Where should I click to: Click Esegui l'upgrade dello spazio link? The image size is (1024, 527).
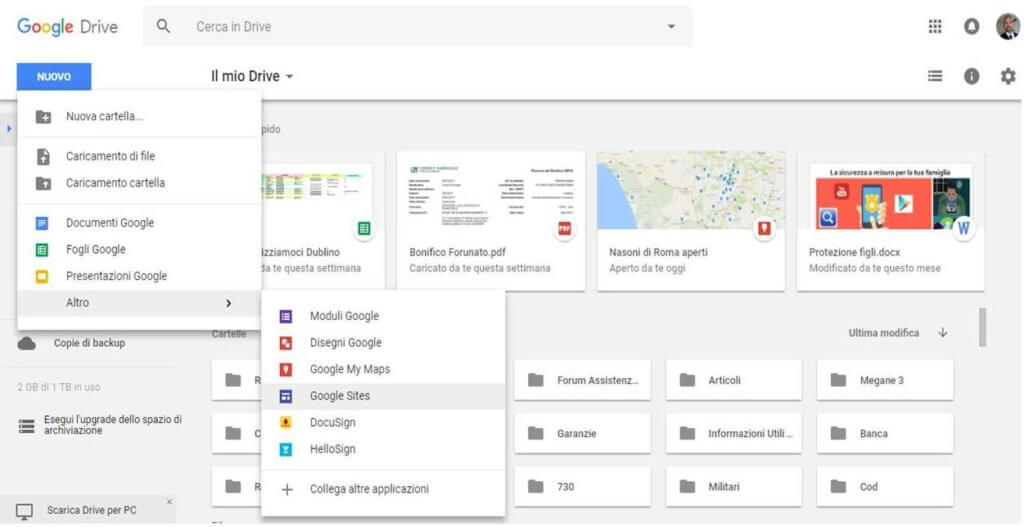tap(112, 425)
